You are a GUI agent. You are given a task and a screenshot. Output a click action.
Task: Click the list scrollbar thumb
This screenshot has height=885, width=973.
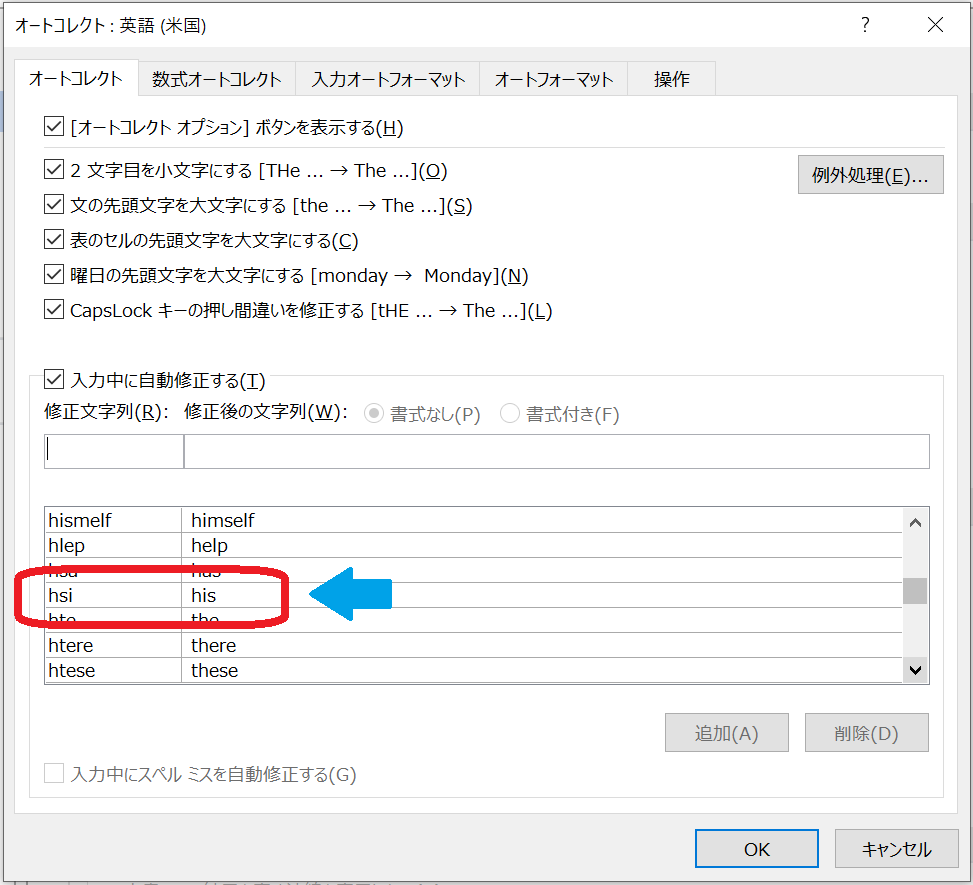click(915, 591)
